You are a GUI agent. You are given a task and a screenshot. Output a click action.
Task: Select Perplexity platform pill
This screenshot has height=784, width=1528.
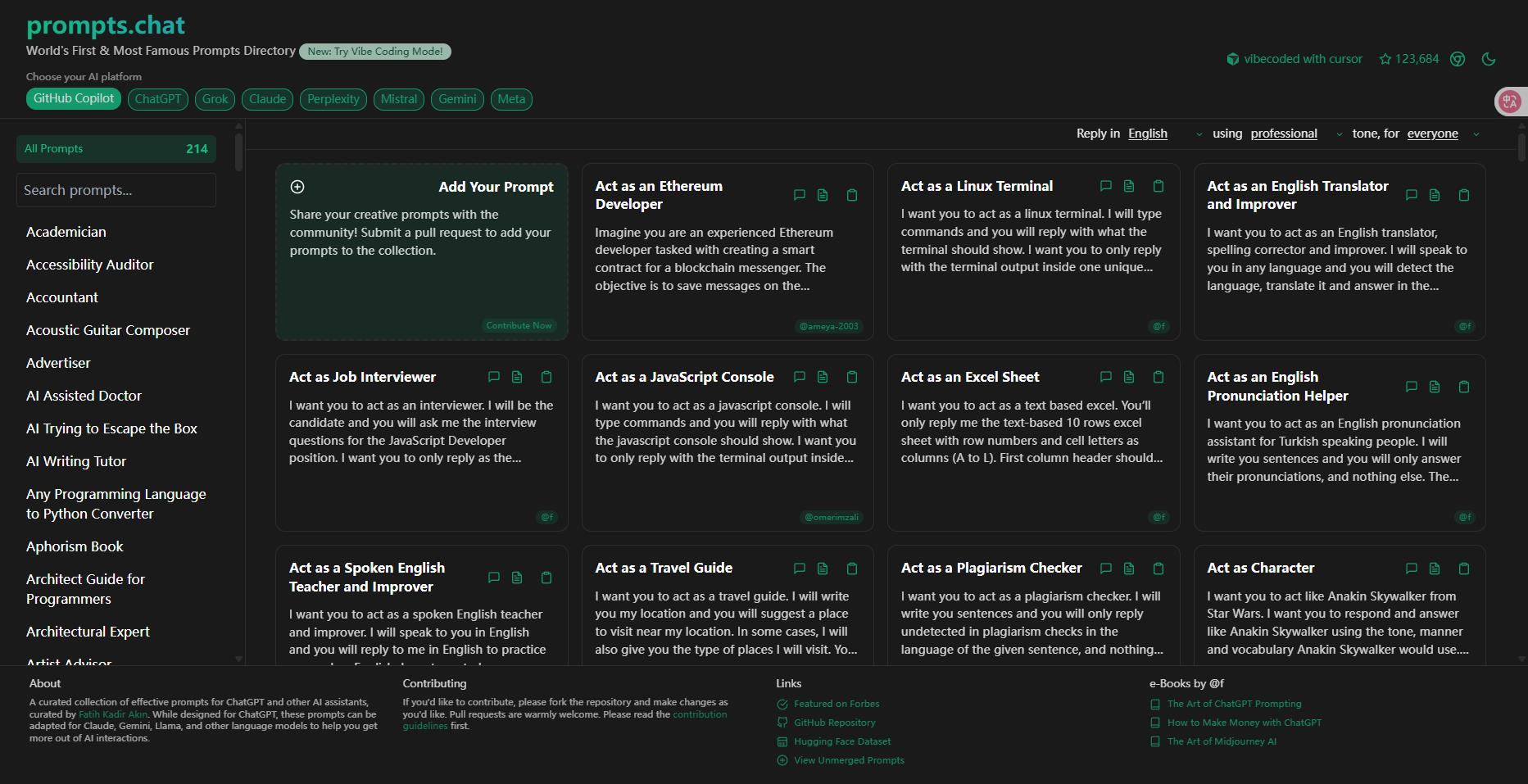(333, 99)
